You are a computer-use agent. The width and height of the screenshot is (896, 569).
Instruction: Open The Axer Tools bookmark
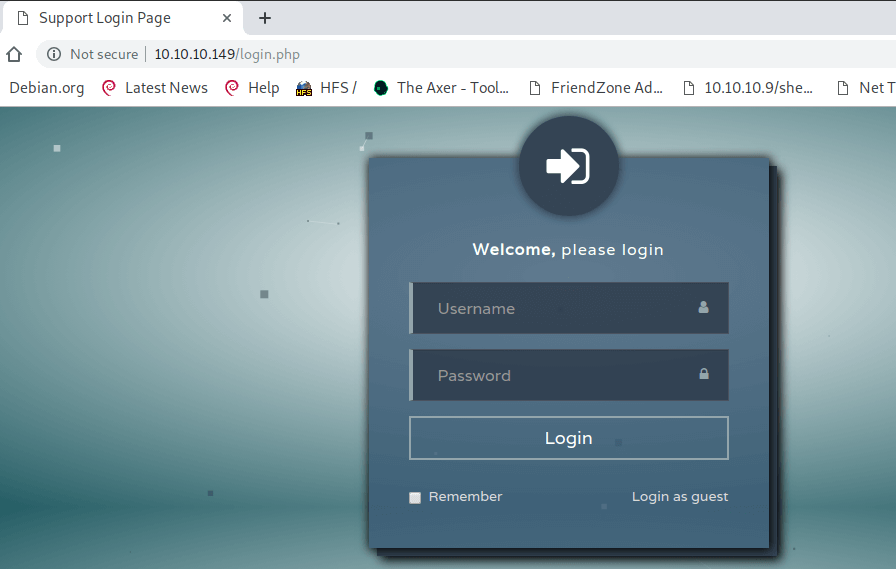pos(441,88)
